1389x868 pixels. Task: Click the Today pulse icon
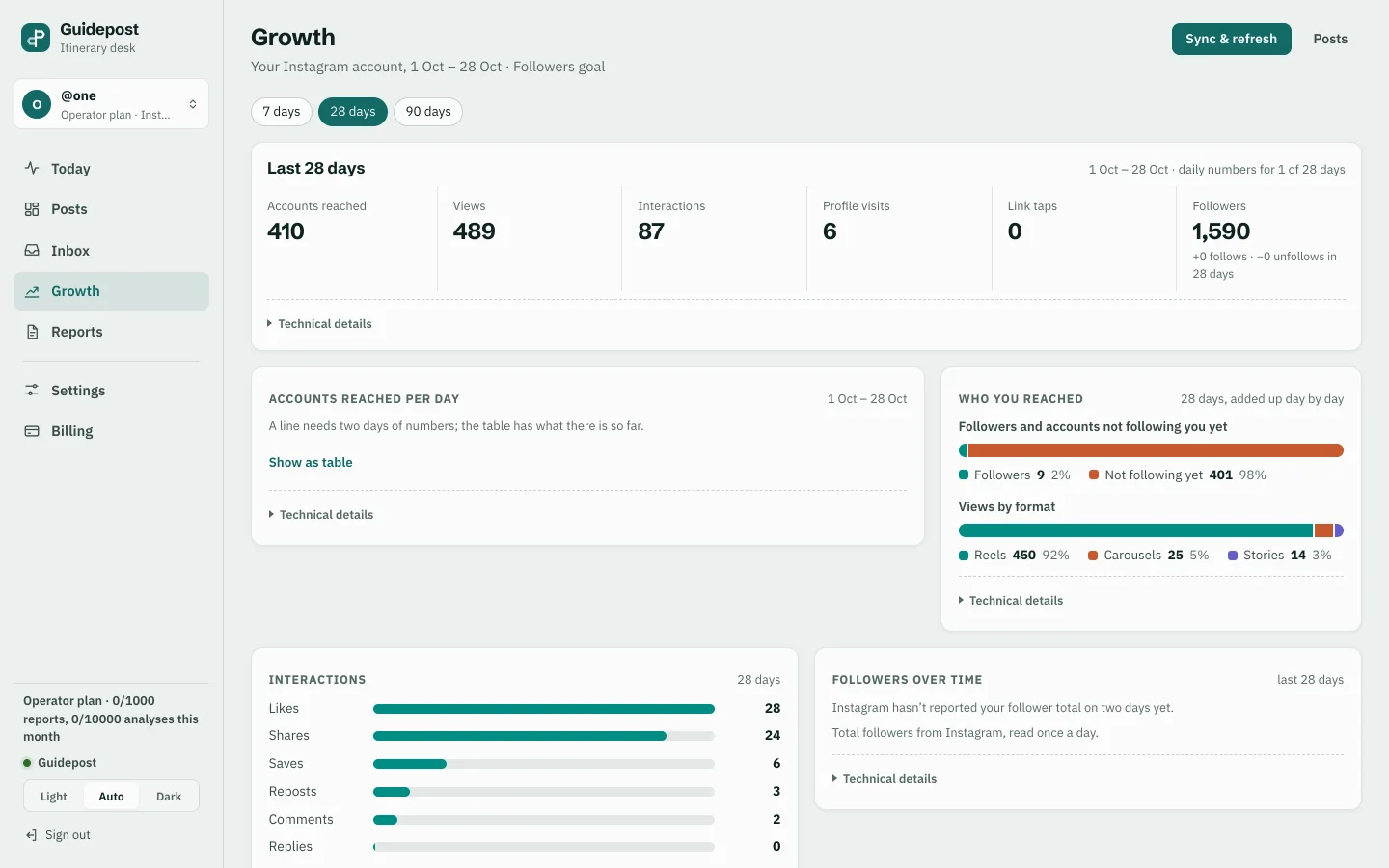coord(32,168)
